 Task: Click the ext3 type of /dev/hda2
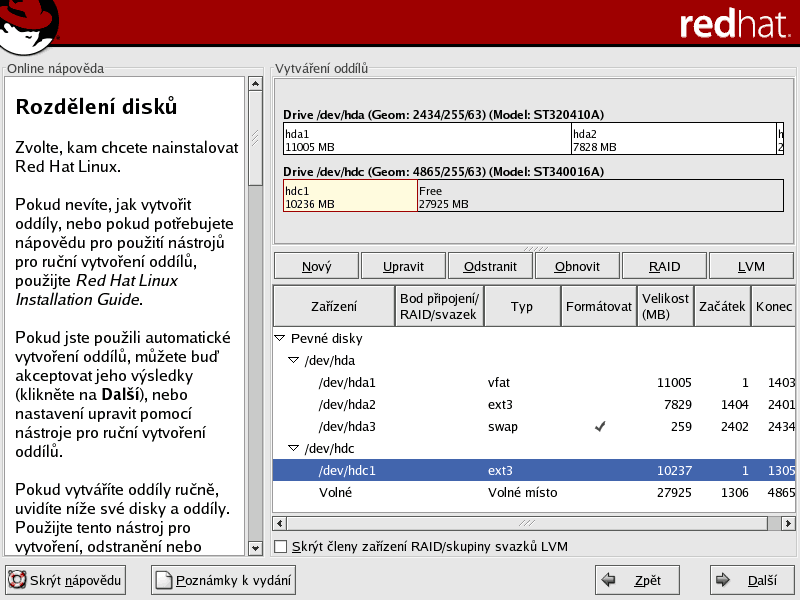pyautogui.click(x=500, y=405)
